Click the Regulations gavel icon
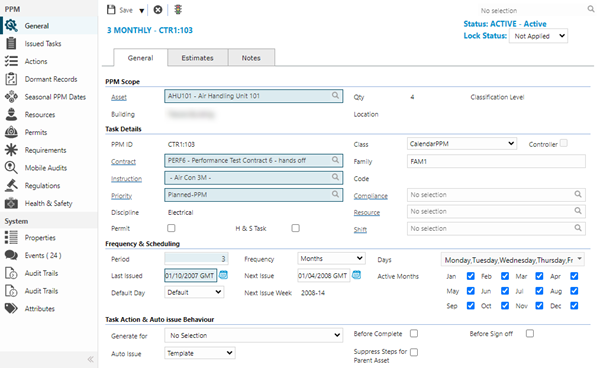Viewport: 600px width, 368px height. [11, 186]
